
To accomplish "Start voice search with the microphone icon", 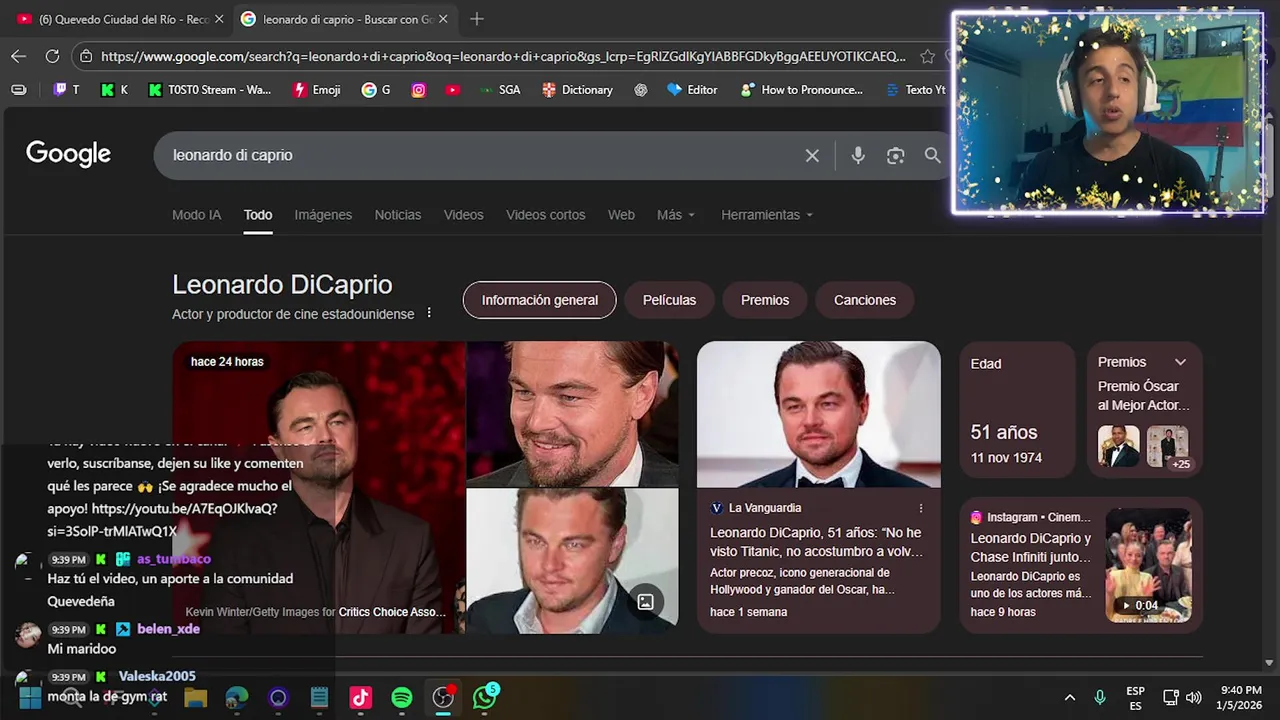I will point(858,155).
